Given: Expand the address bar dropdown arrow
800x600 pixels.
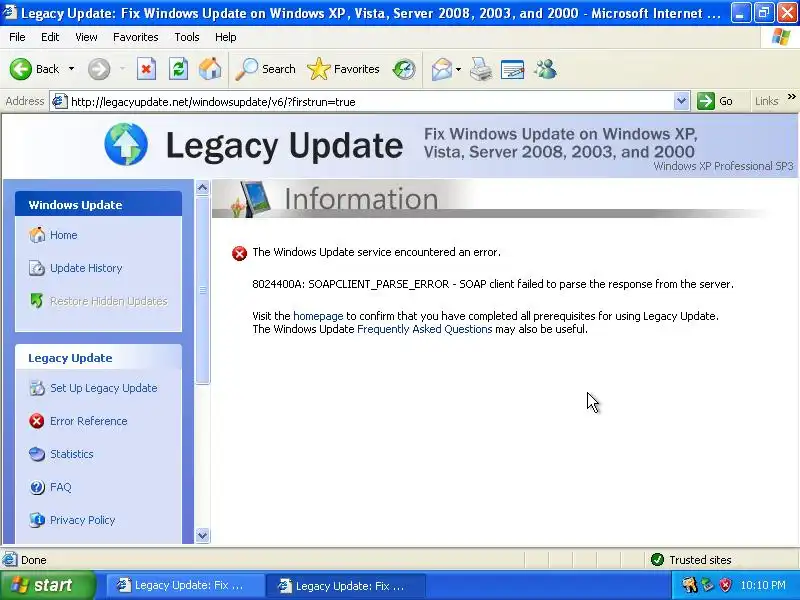Looking at the screenshot, I should click(x=681, y=102).
